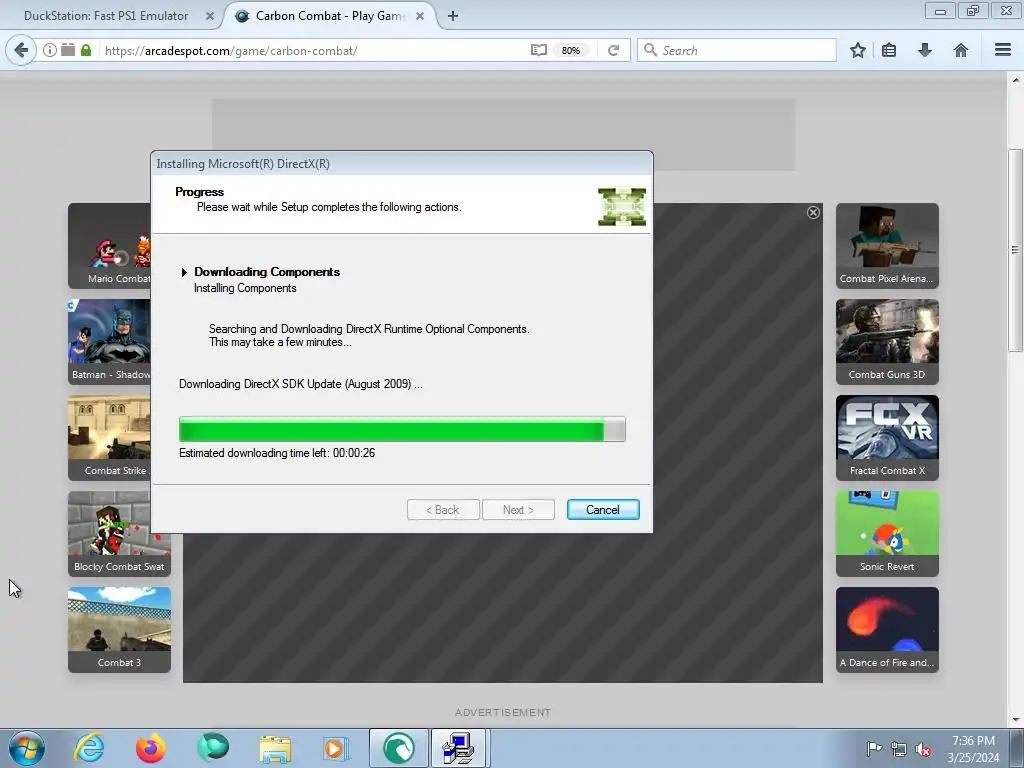Click the URL address field
Screen dimensions: 1024x768
click(313, 50)
